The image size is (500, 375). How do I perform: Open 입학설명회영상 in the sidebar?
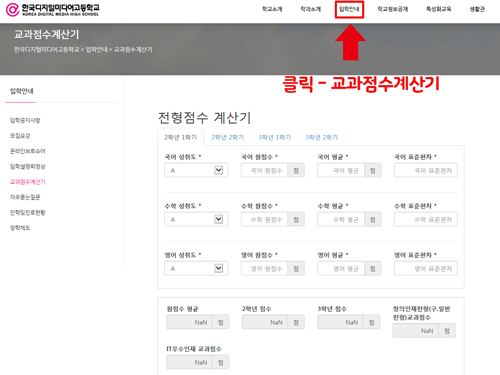coord(27,166)
